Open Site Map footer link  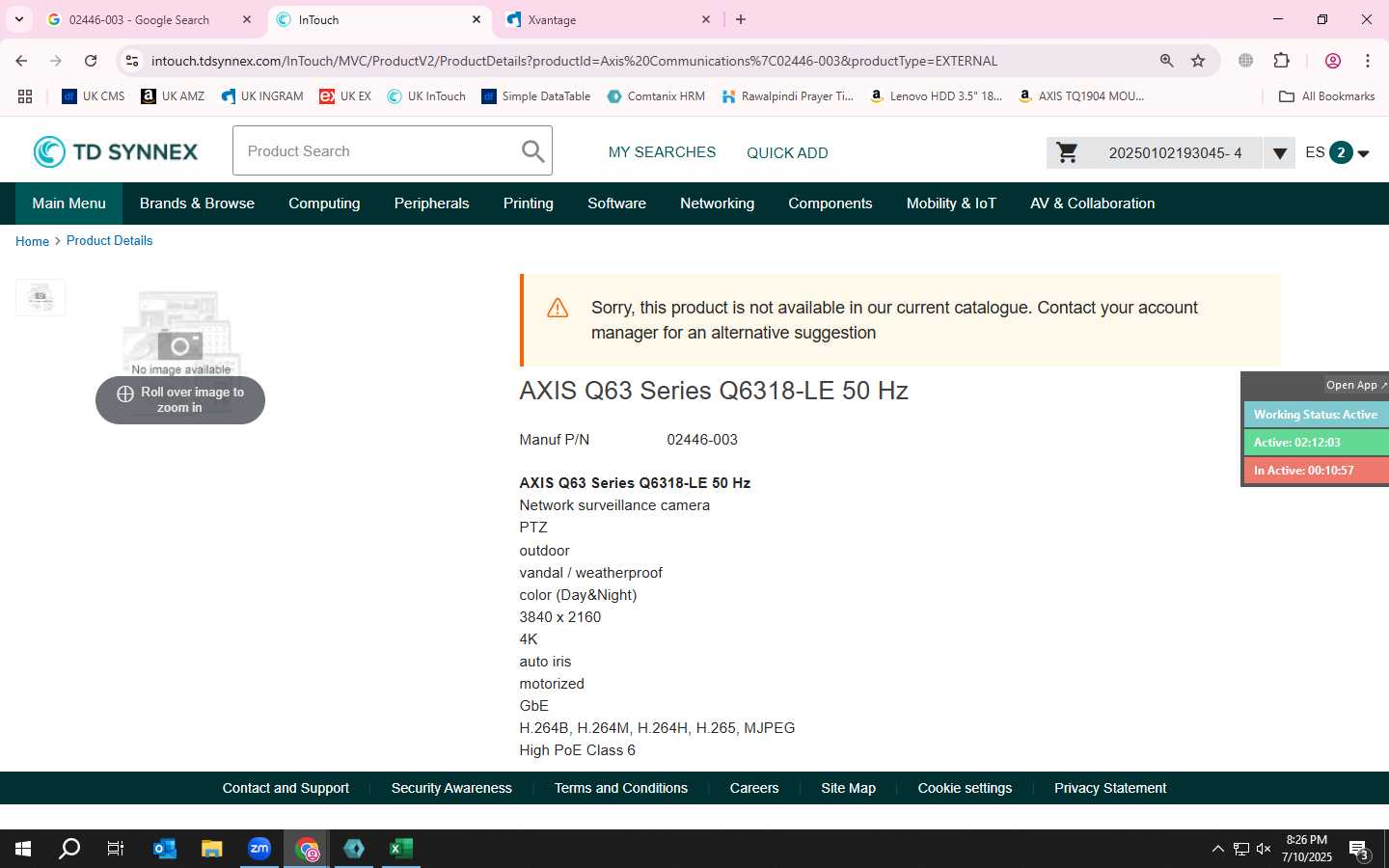pos(848,788)
